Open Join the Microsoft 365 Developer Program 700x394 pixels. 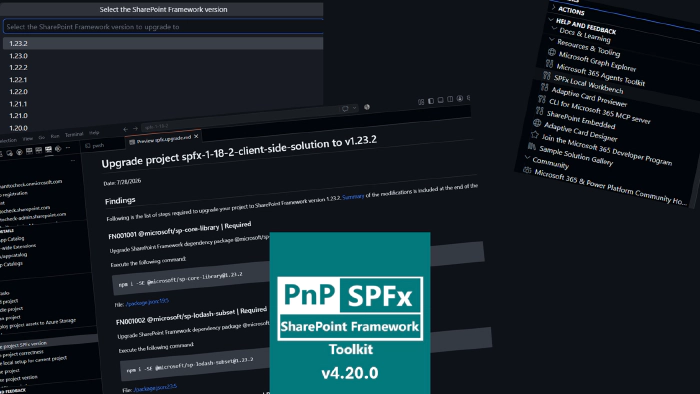[606, 149]
